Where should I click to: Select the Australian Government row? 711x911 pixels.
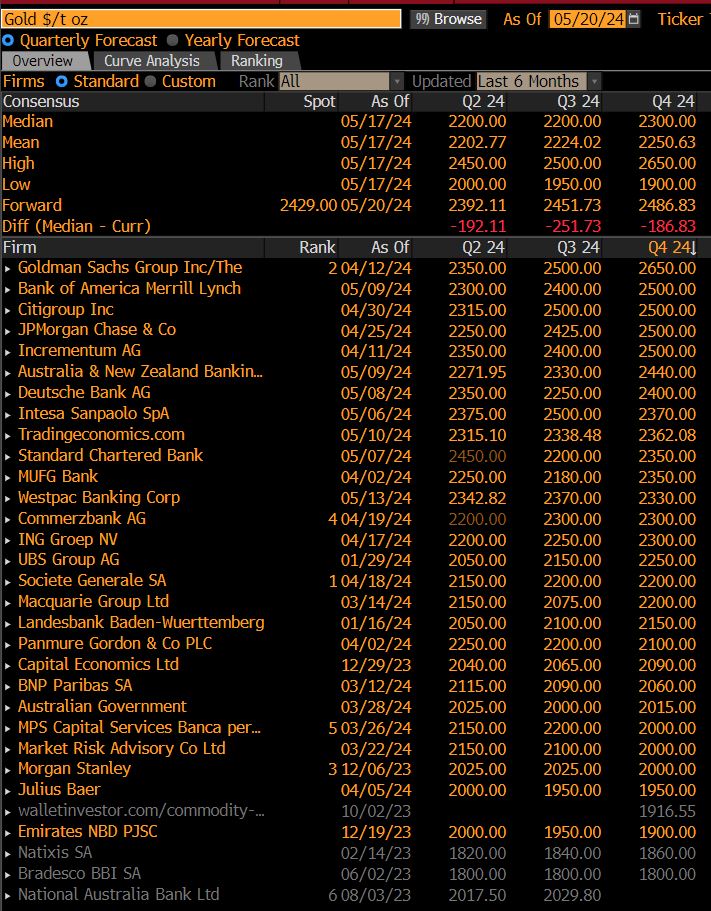[x=356, y=706]
